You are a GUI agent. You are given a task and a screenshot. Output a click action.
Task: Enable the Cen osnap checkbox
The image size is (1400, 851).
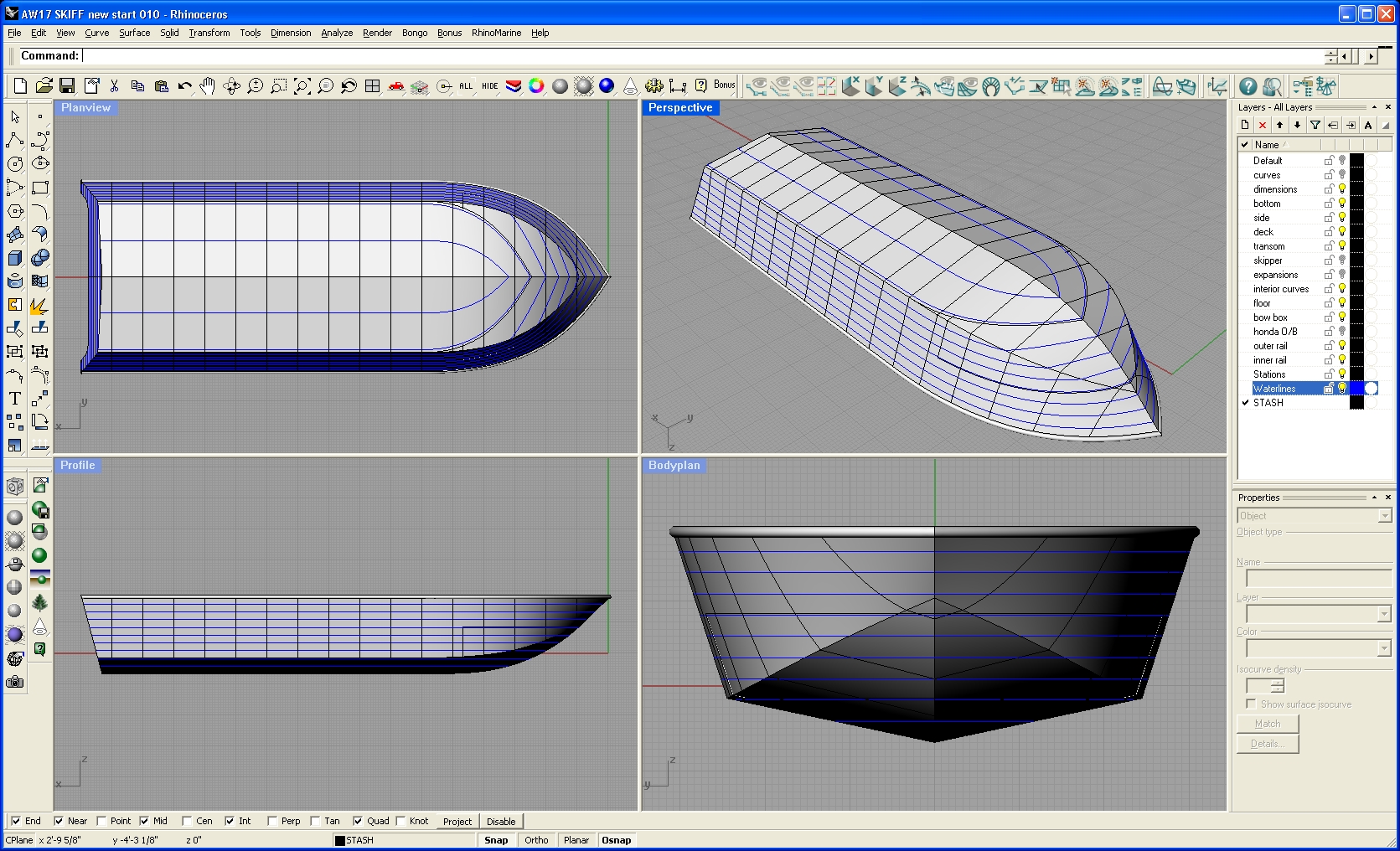[x=187, y=821]
